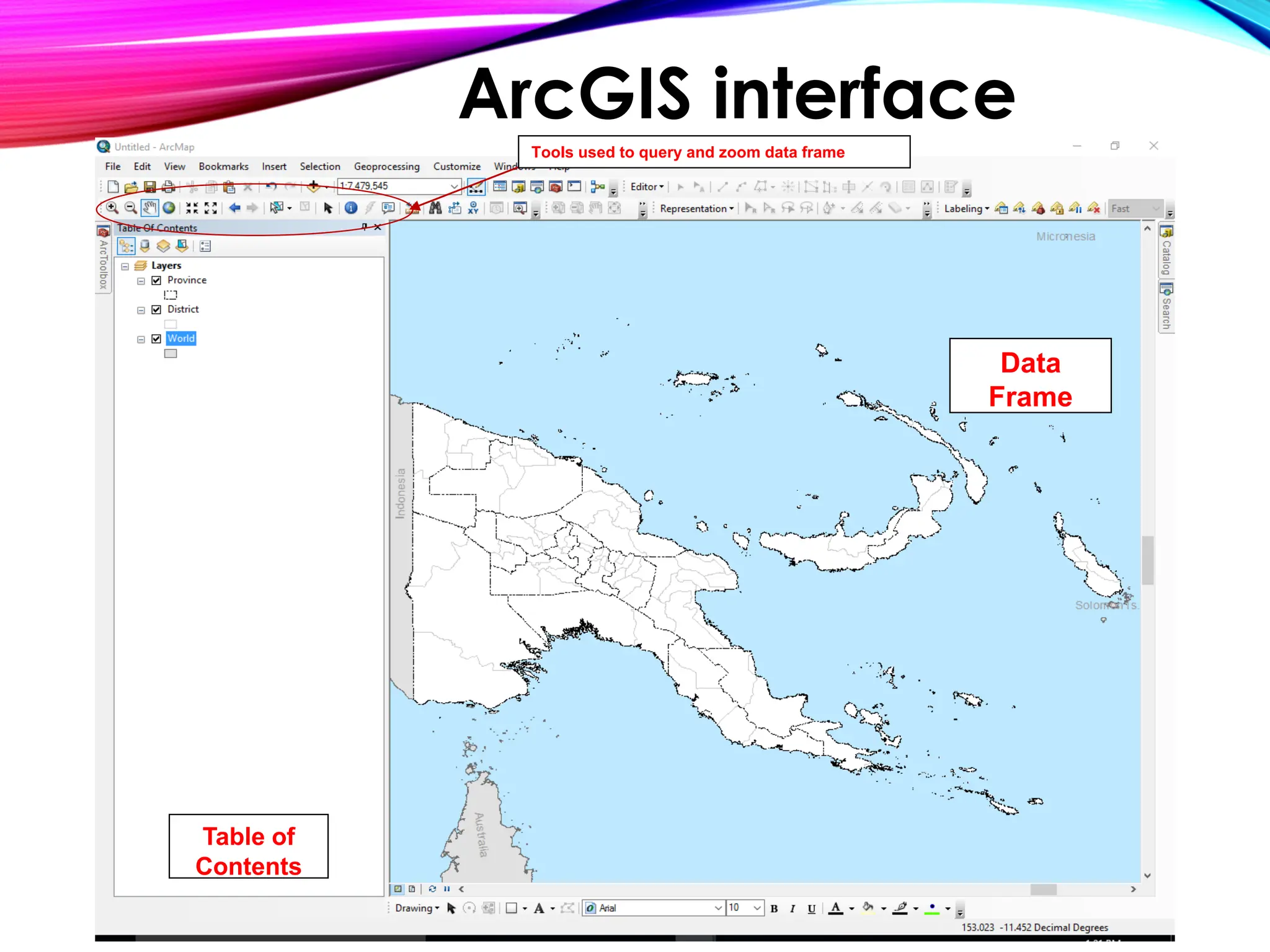Open the Arial font dropdown
The width and height of the screenshot is (1270, 952).
(718, 908)
